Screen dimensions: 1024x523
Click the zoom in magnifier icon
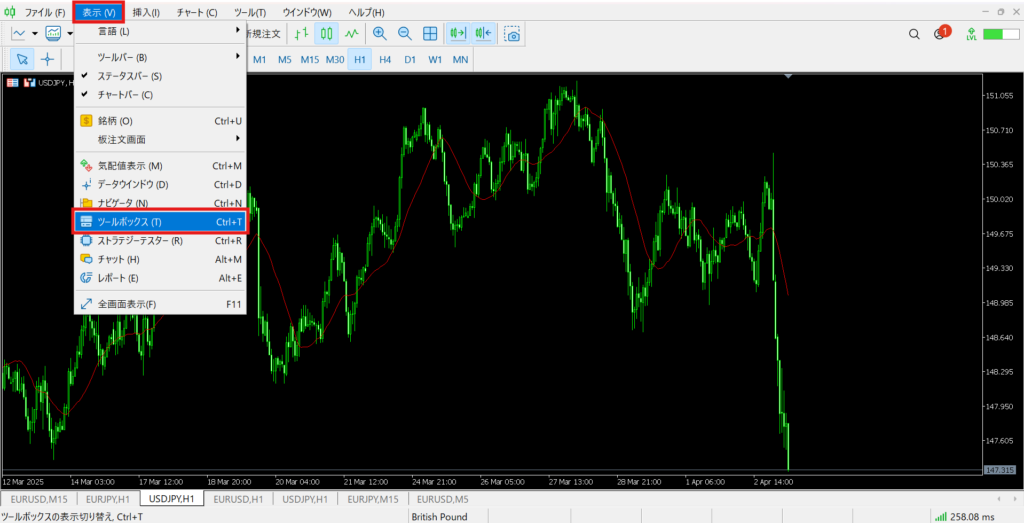(x=380, y=34)
